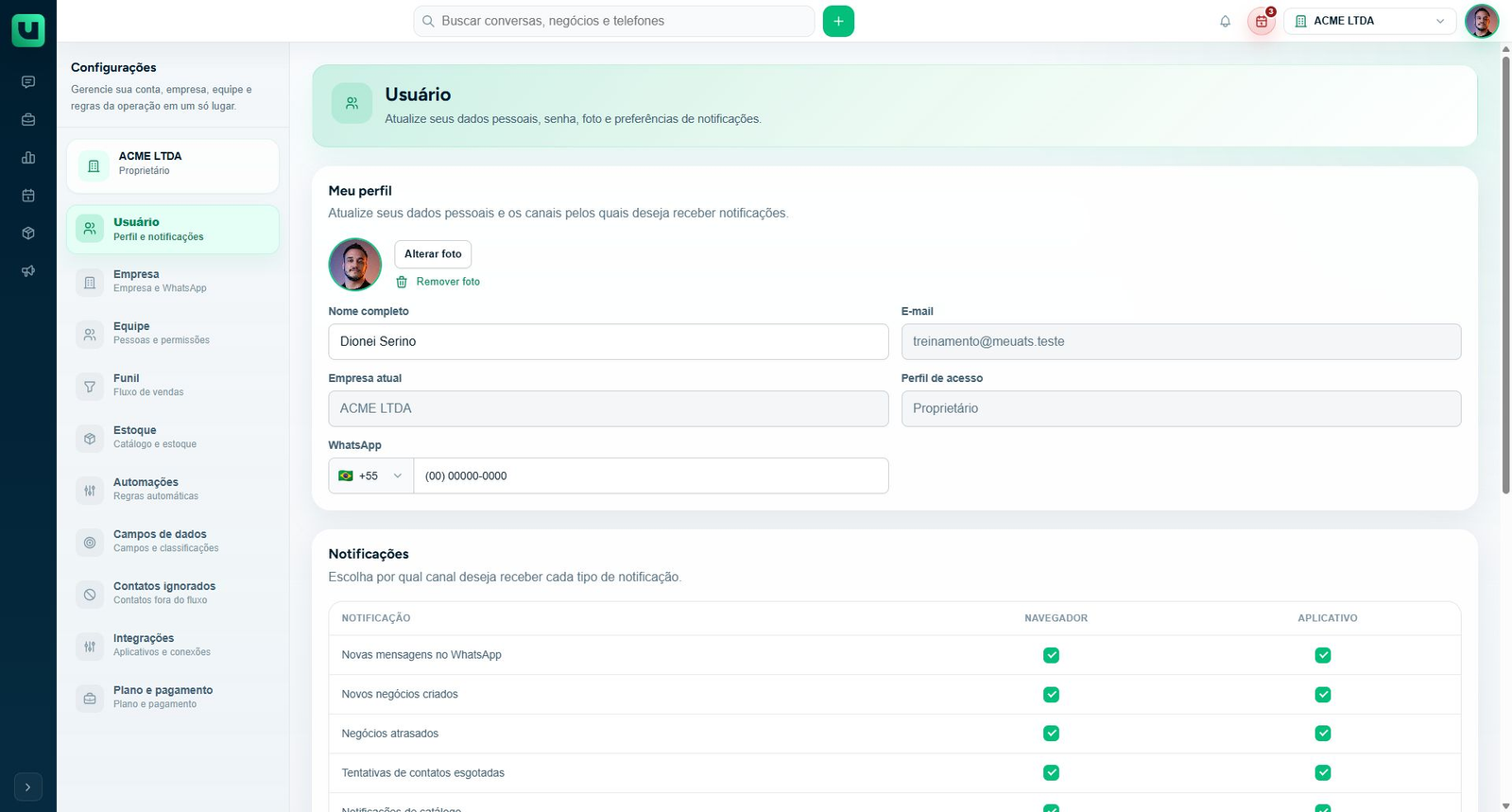Open Contatos ignorados settings

173,594
